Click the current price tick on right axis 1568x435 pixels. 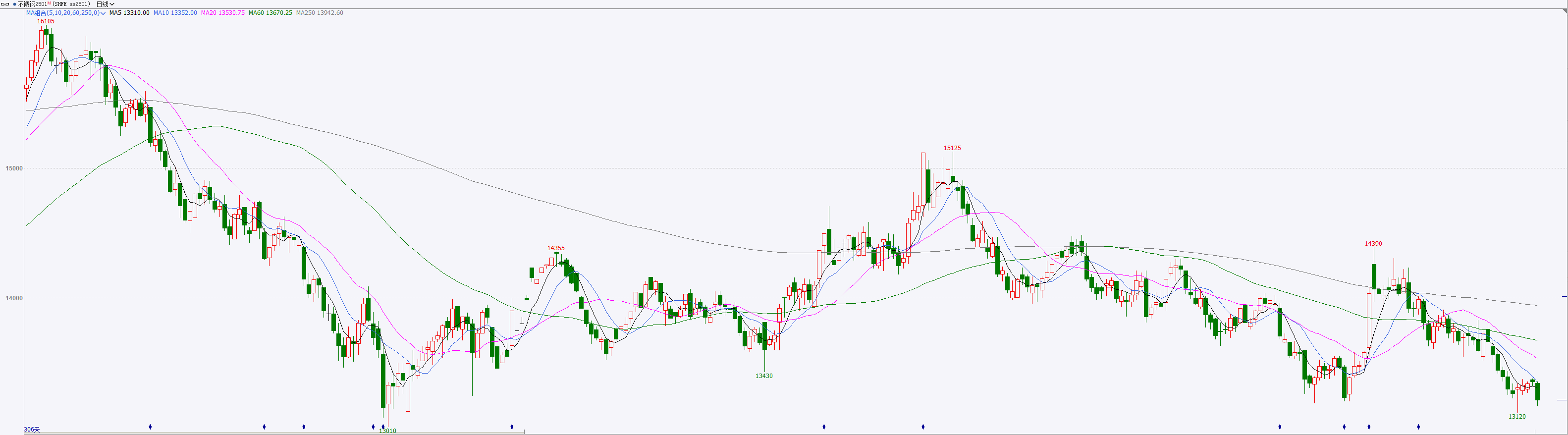click(1561, 400)
